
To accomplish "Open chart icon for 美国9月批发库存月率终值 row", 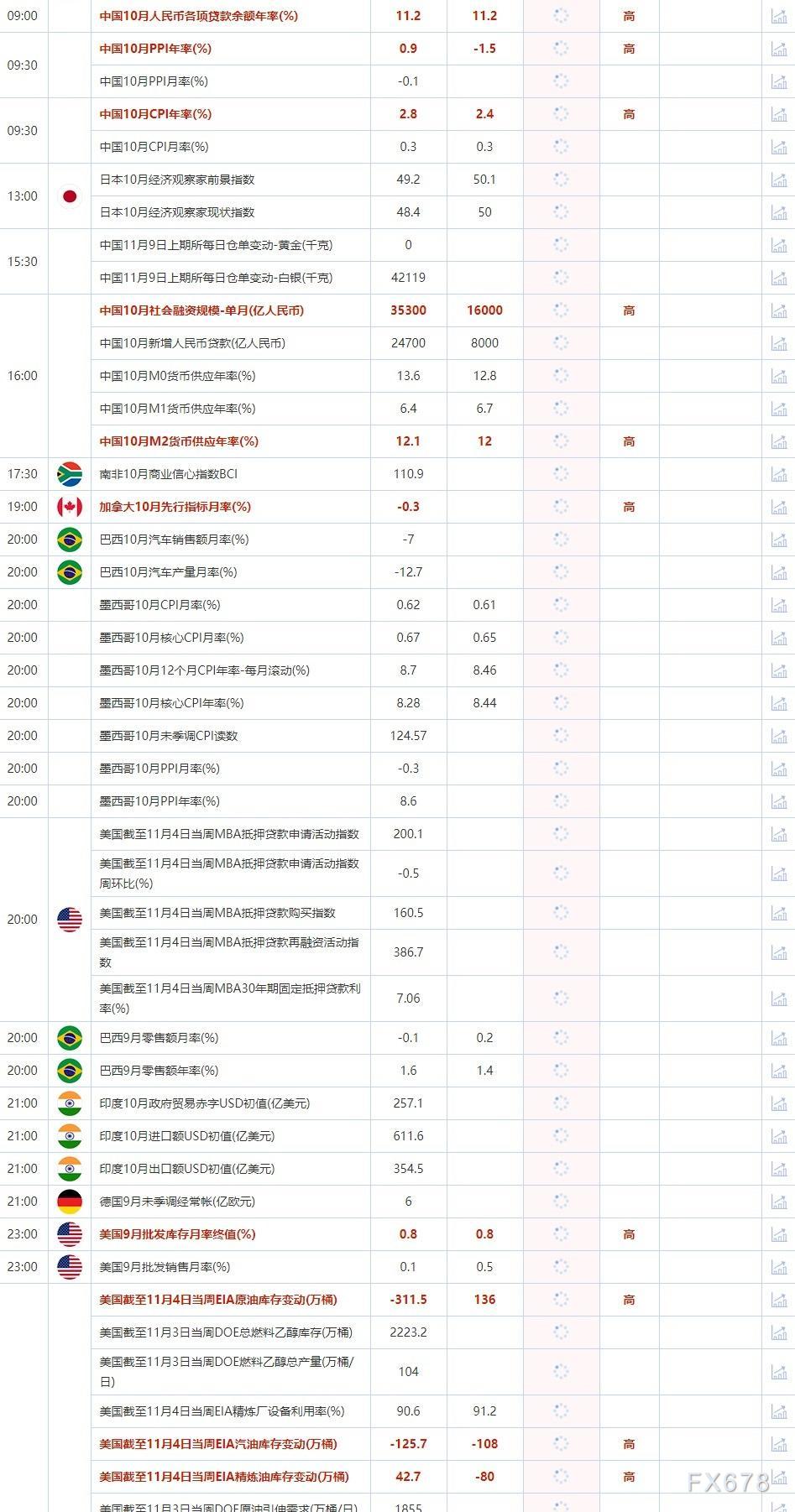I will coord(778,1234).
